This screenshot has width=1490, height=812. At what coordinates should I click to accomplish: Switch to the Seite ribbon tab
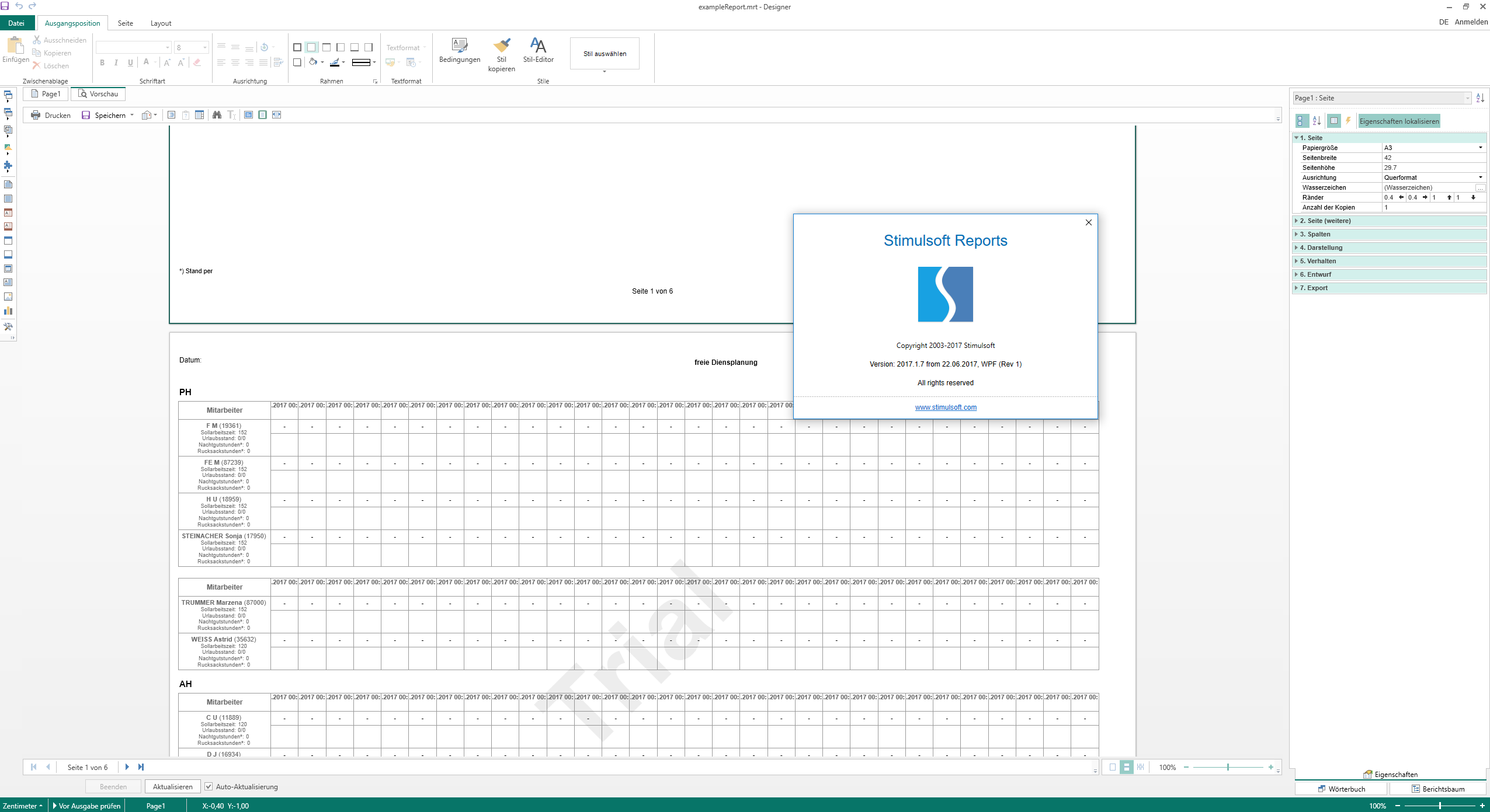pos(125,23)
